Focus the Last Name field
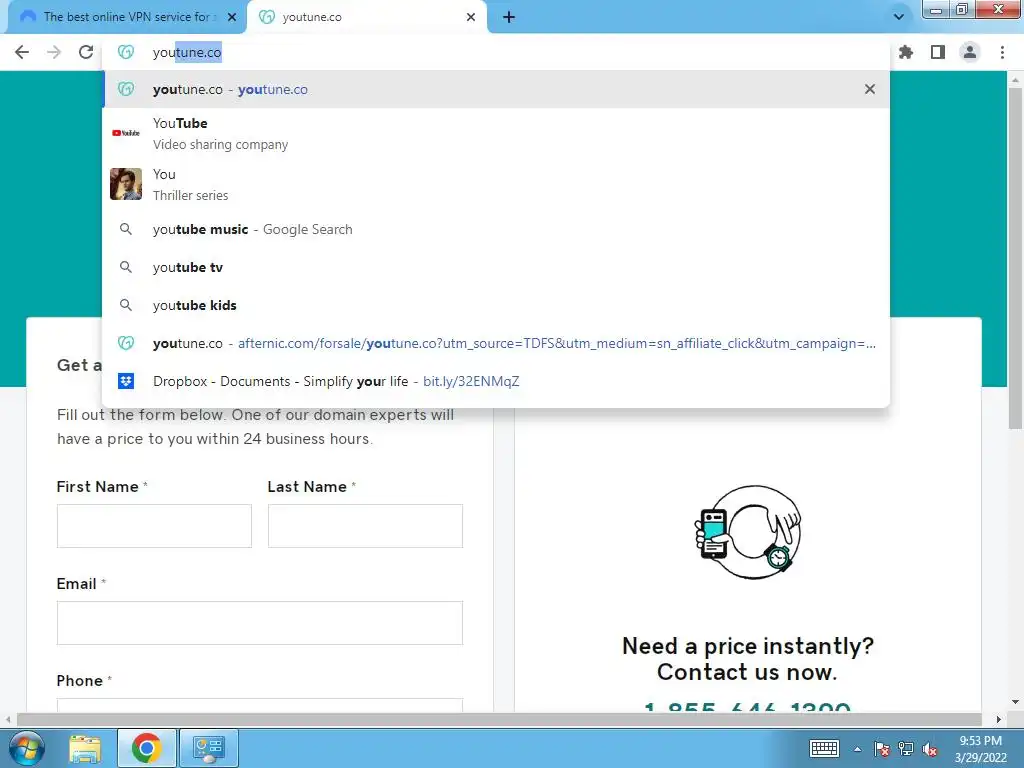This screenshot has width=1024, height=768. (365, 526)
